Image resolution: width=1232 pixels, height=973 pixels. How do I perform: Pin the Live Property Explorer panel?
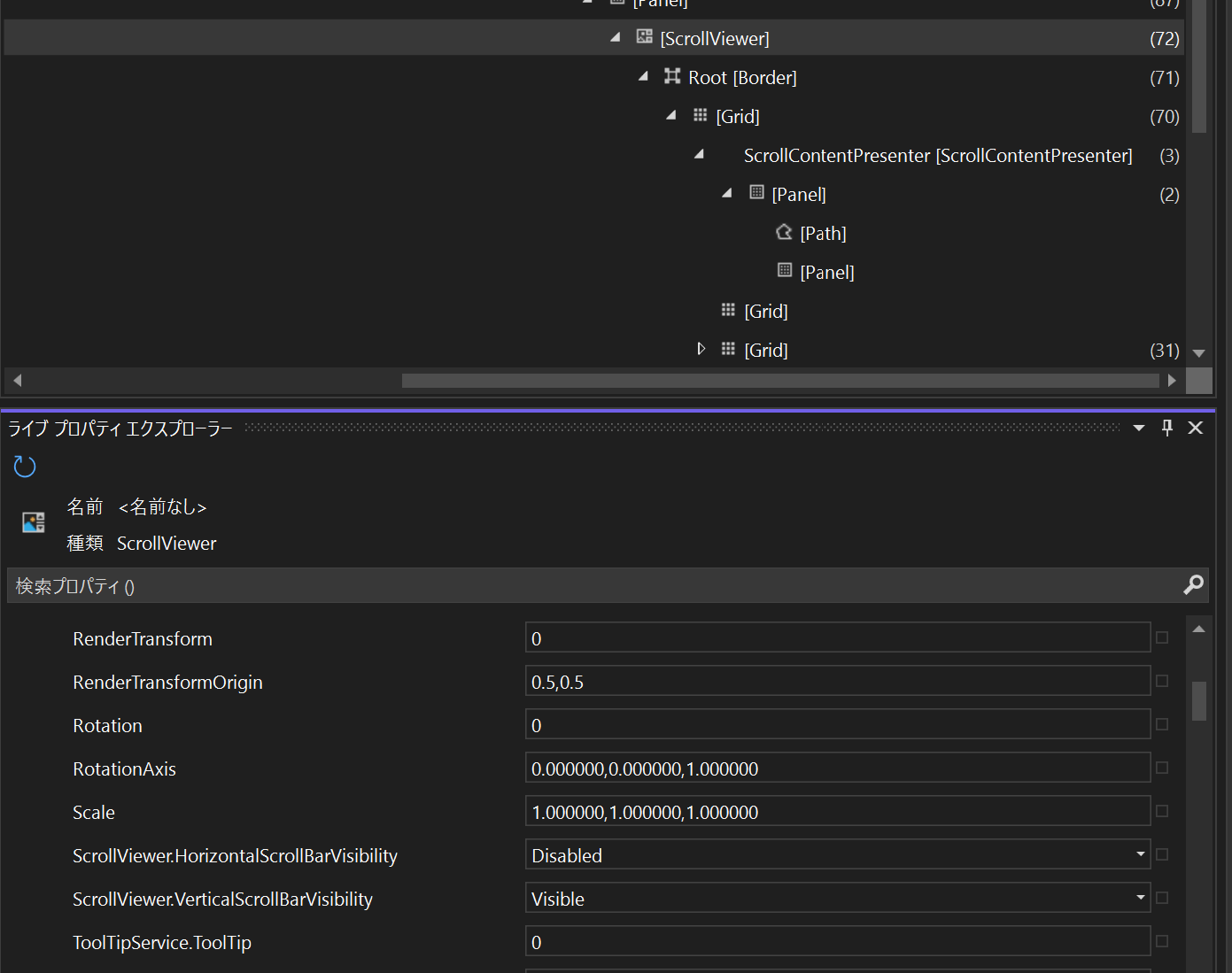[x=1167, y=428]
